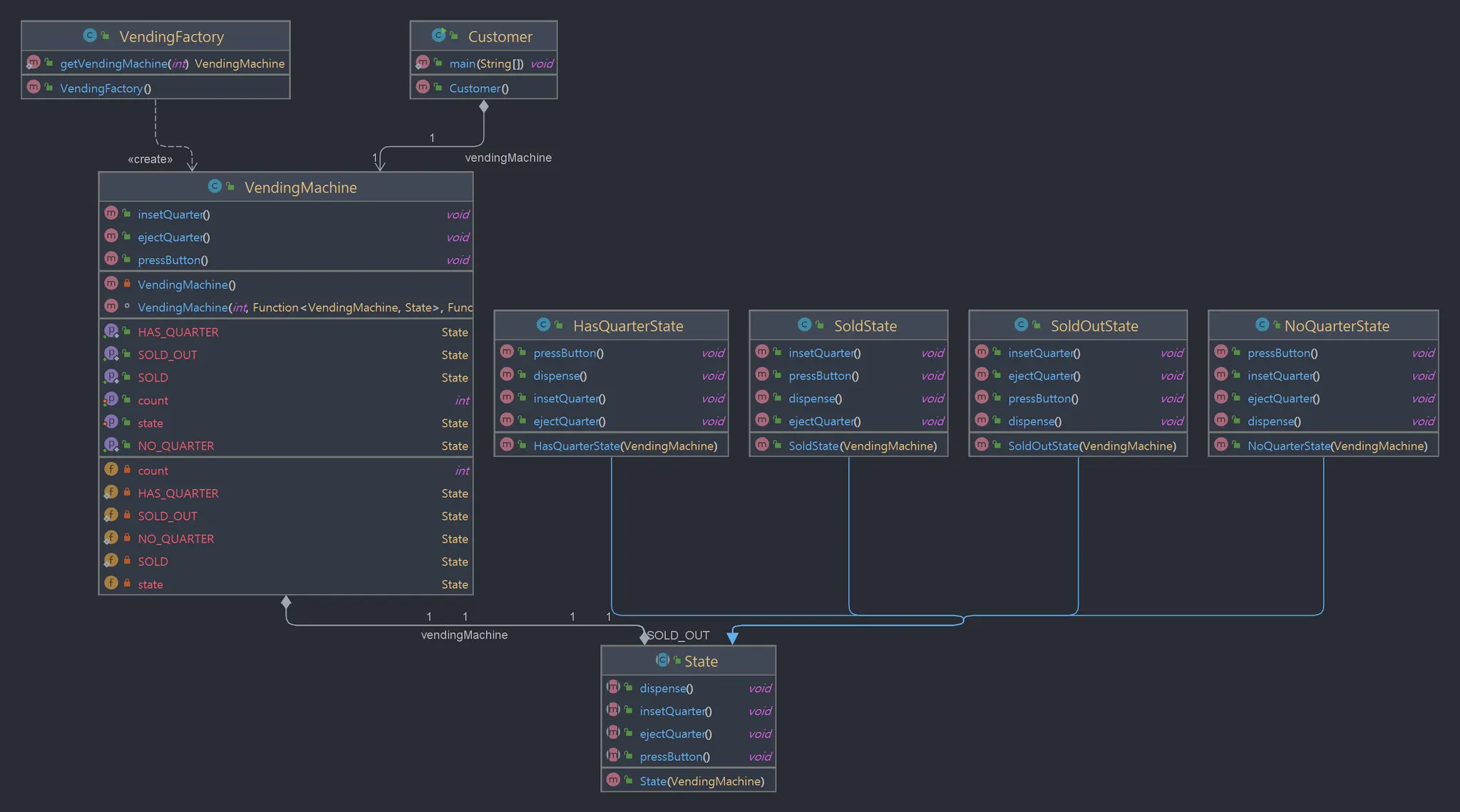Click the vendingMachine label below Customer

click(508, 158)
